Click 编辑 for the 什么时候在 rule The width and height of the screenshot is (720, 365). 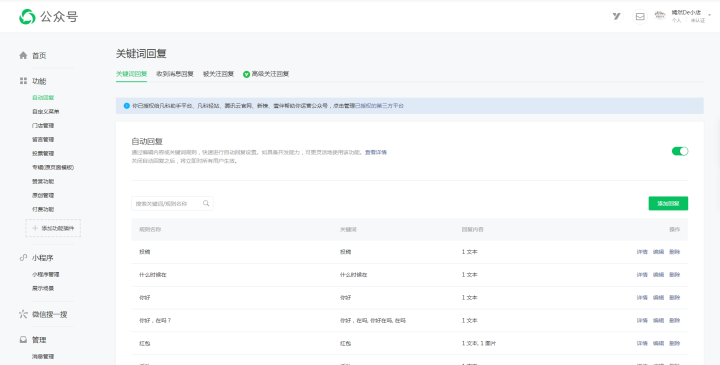[x=658, y=275]
